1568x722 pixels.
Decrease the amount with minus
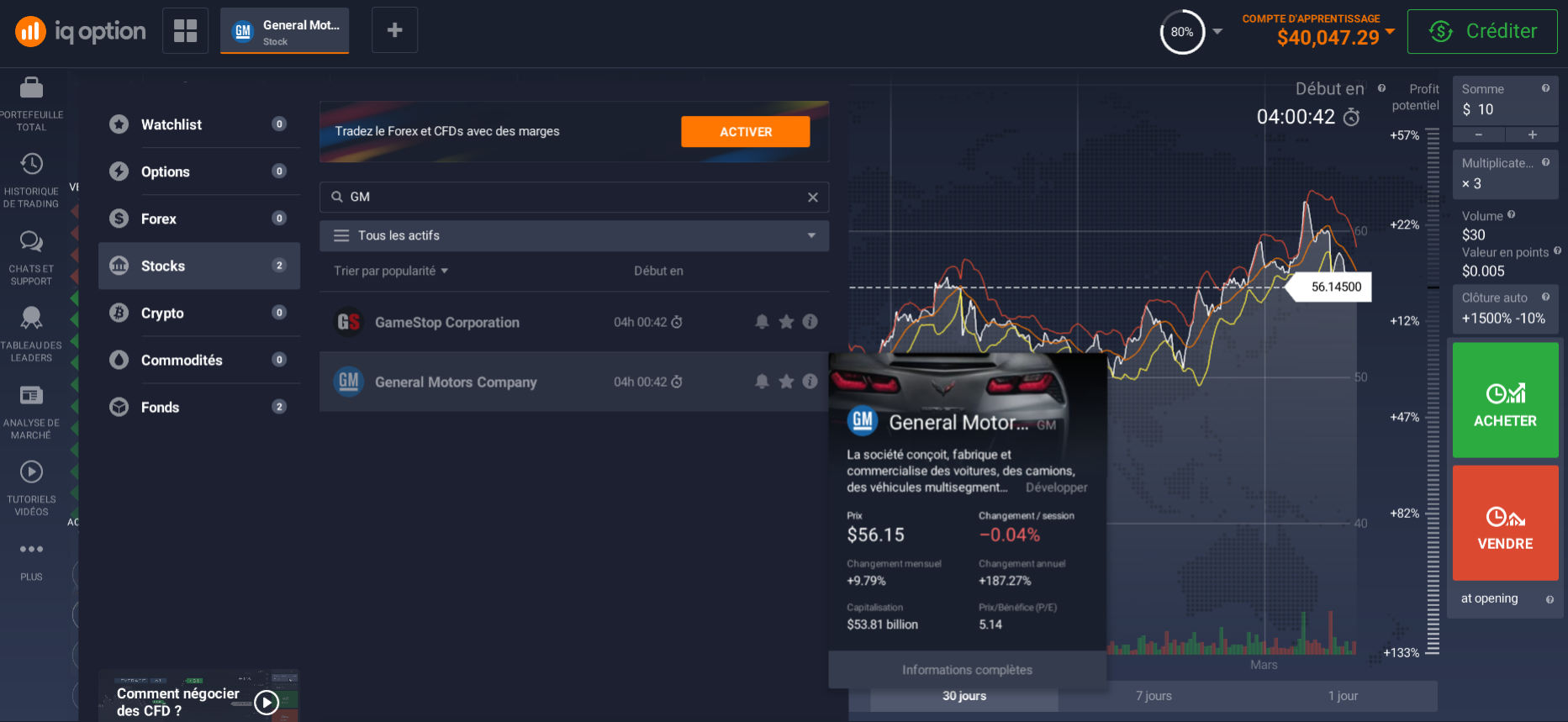point(1479,134)
